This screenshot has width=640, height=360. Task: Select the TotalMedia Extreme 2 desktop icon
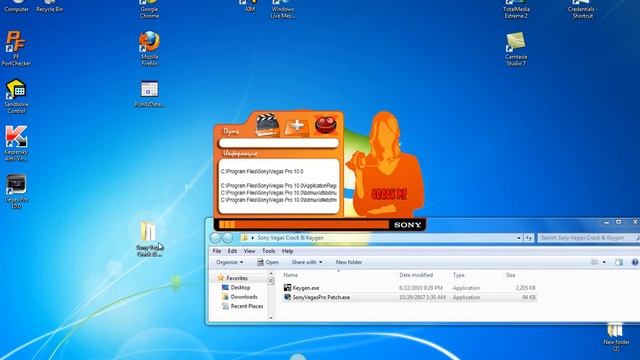pos(516,10)
